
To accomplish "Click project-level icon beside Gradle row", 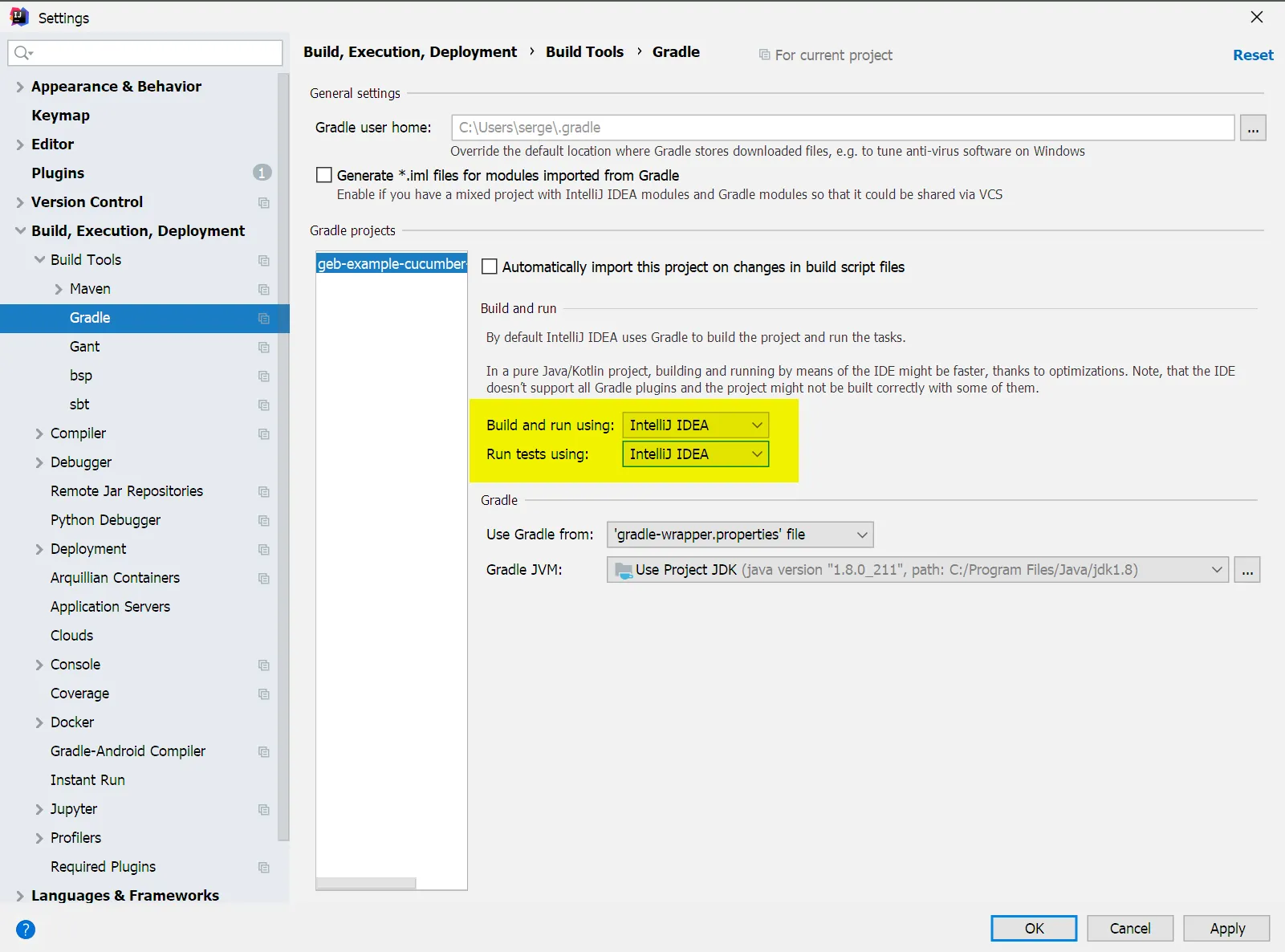I will click(x=264, y=318).
